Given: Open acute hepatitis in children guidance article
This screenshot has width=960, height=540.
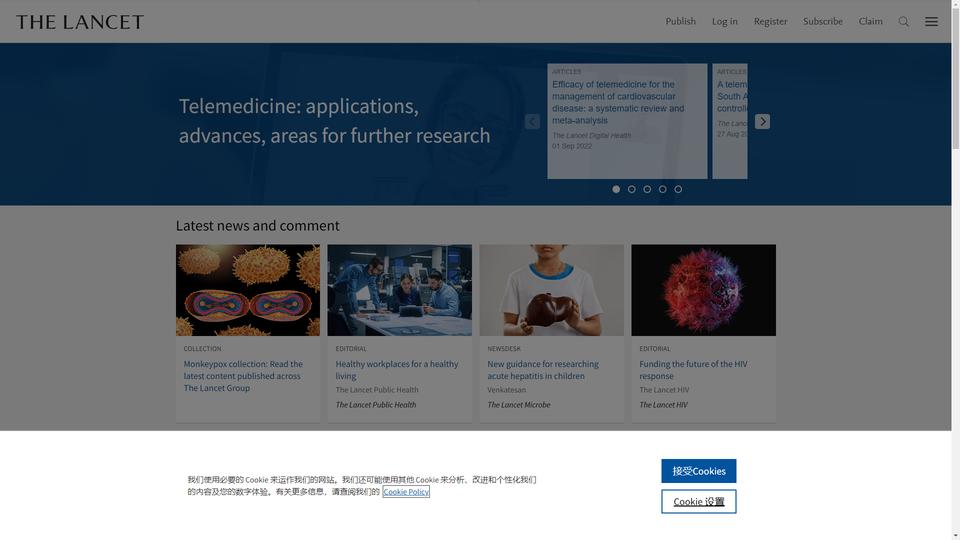Looking at the screenshot, I should [543, 370].
